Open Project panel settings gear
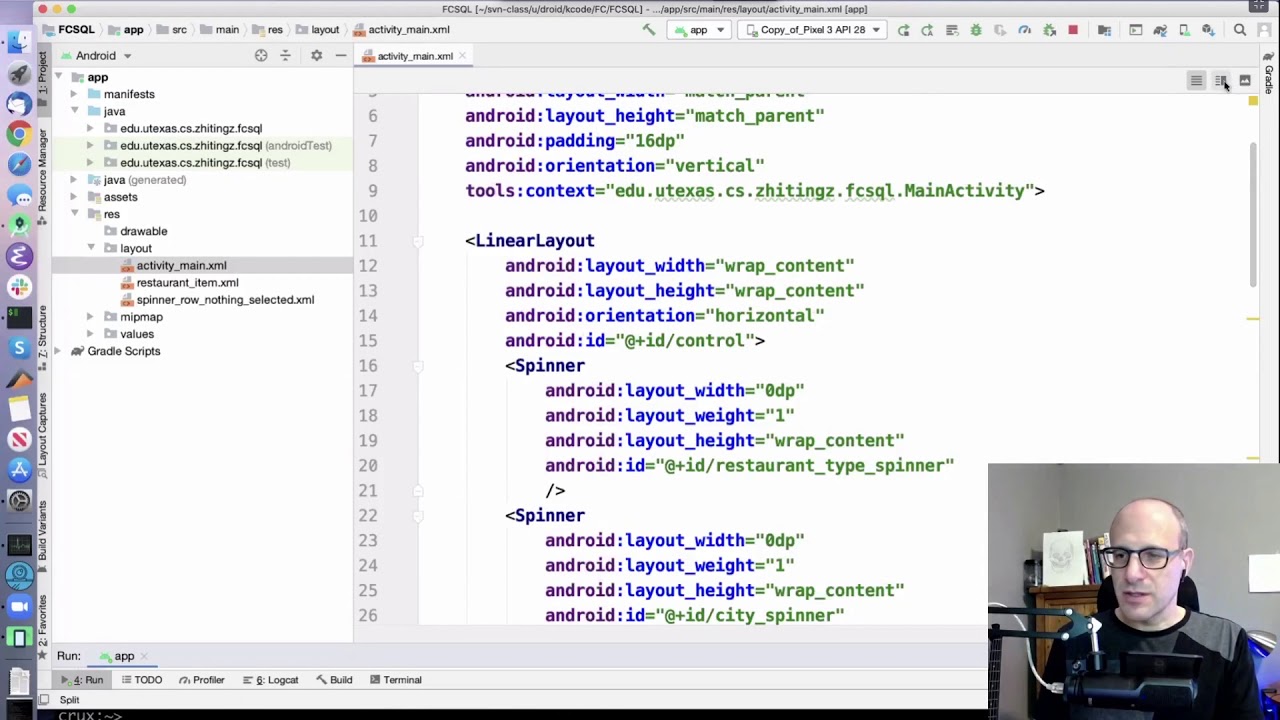 click(316, 56)
